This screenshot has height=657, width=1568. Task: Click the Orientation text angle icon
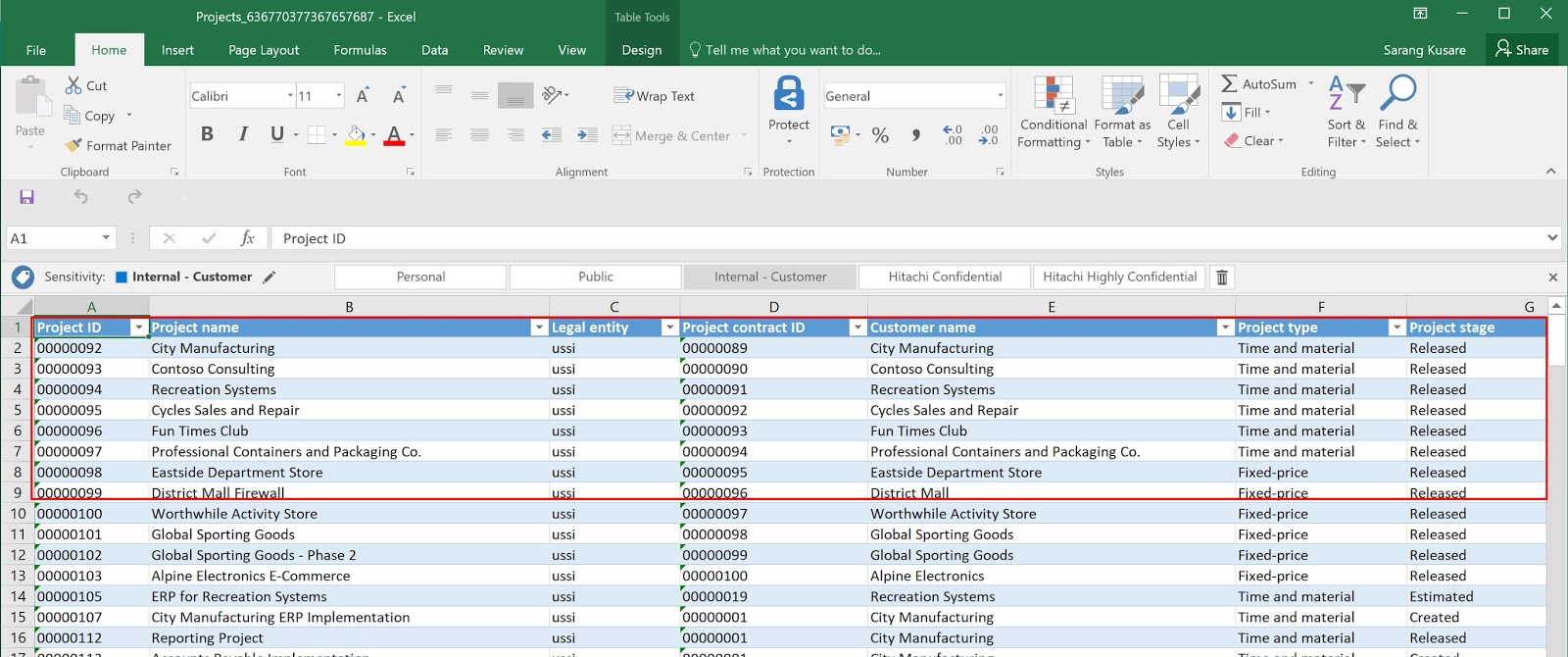(552, 95)
